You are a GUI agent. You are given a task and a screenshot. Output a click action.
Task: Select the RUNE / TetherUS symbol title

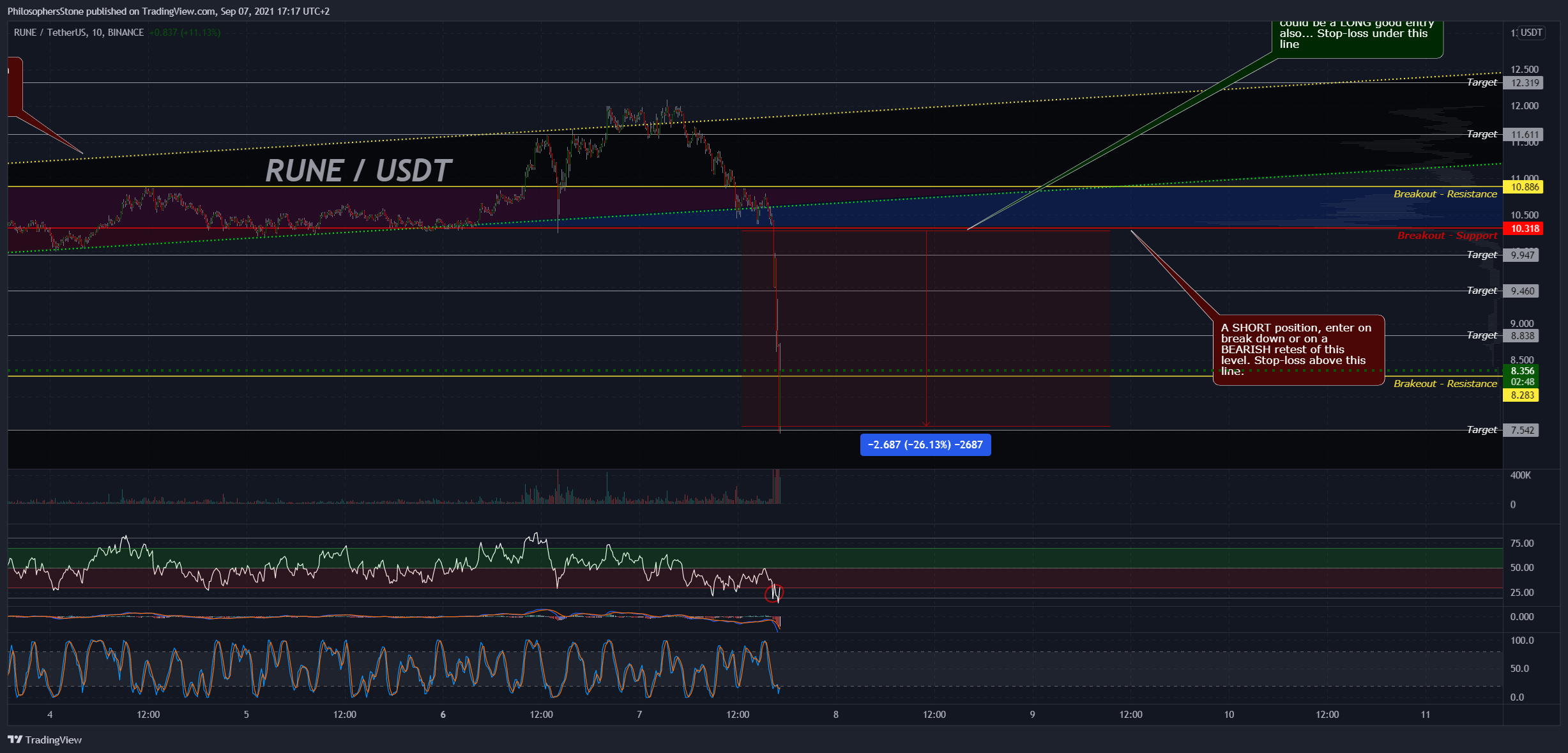pyautogui.click(x=79, y=33)
